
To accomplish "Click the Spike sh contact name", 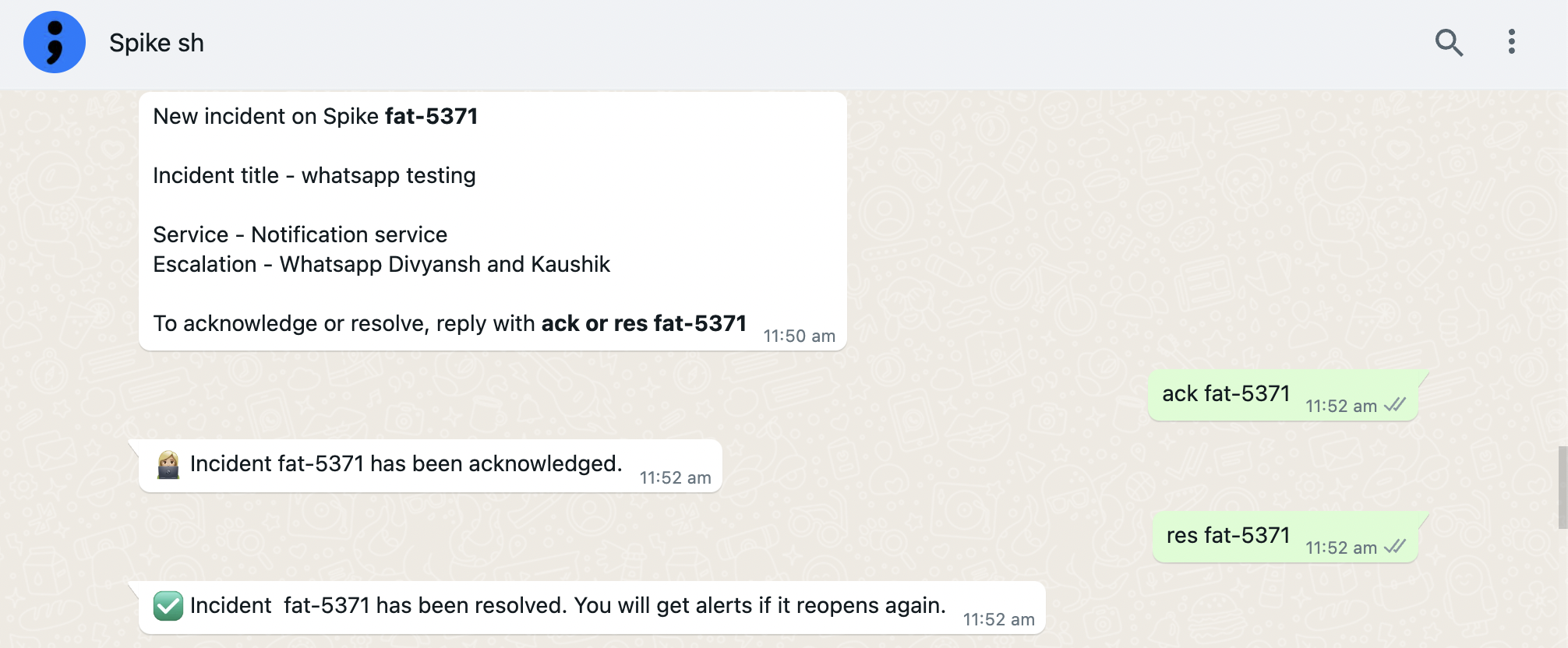I will point(157,43).
